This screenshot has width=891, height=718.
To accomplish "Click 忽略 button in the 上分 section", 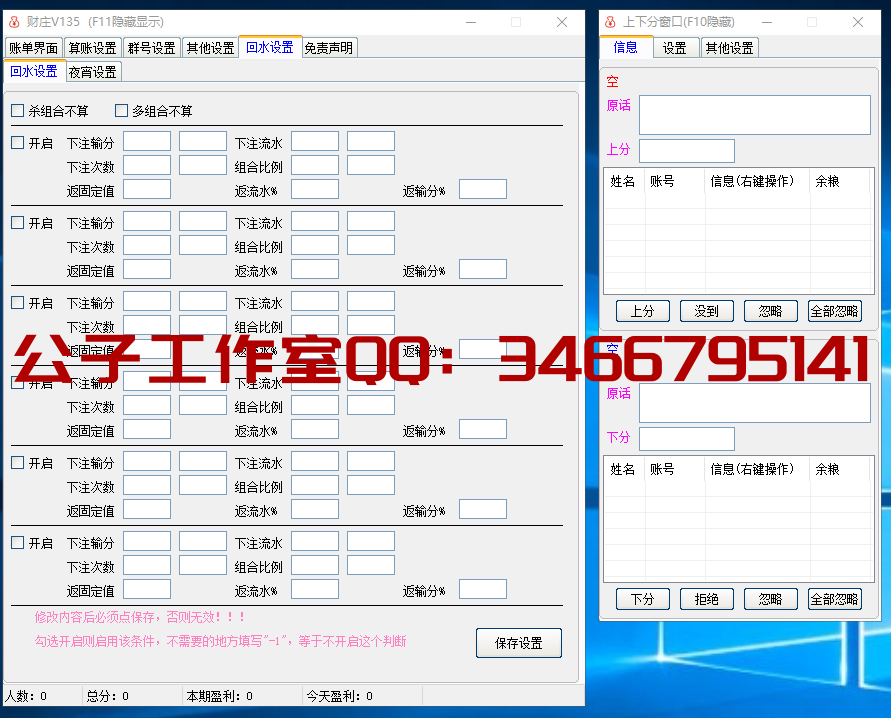I will click(x=771, y=311).
